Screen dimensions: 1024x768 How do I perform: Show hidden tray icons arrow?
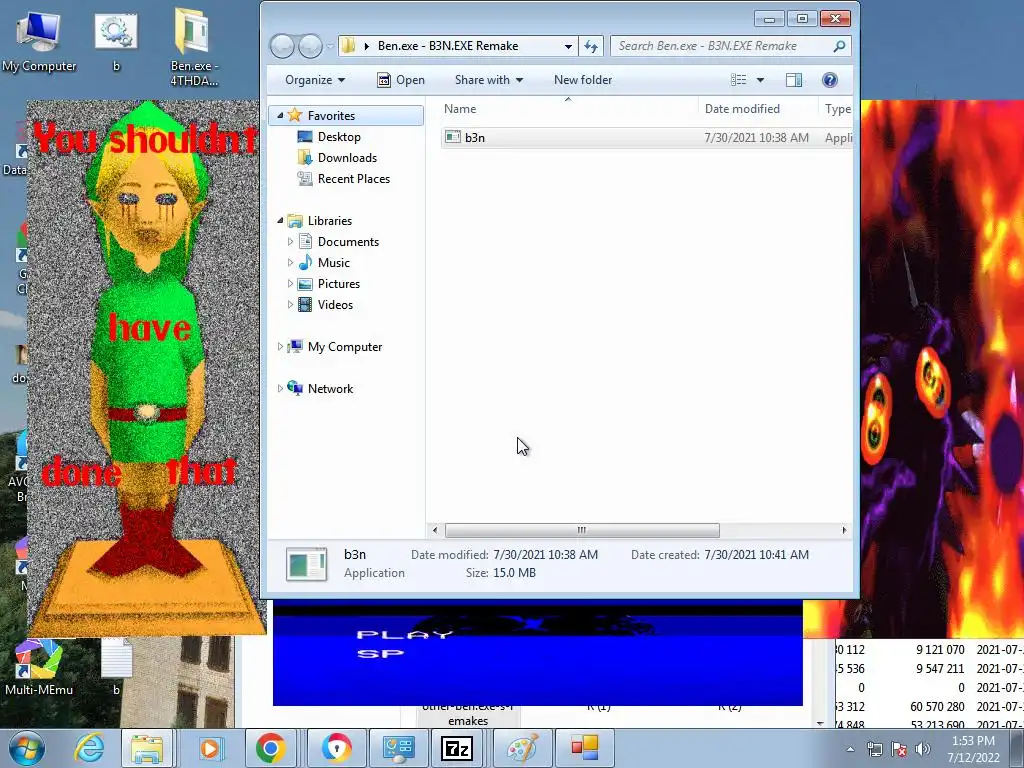(x=850, y=749)
